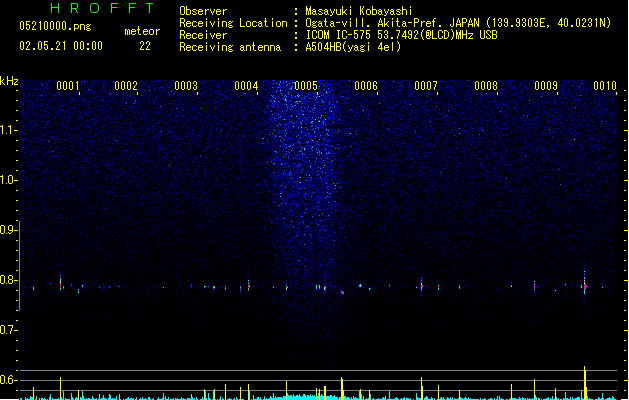Click the Receiving antenna label
This screenshot has width=629, height=400.
230,47
